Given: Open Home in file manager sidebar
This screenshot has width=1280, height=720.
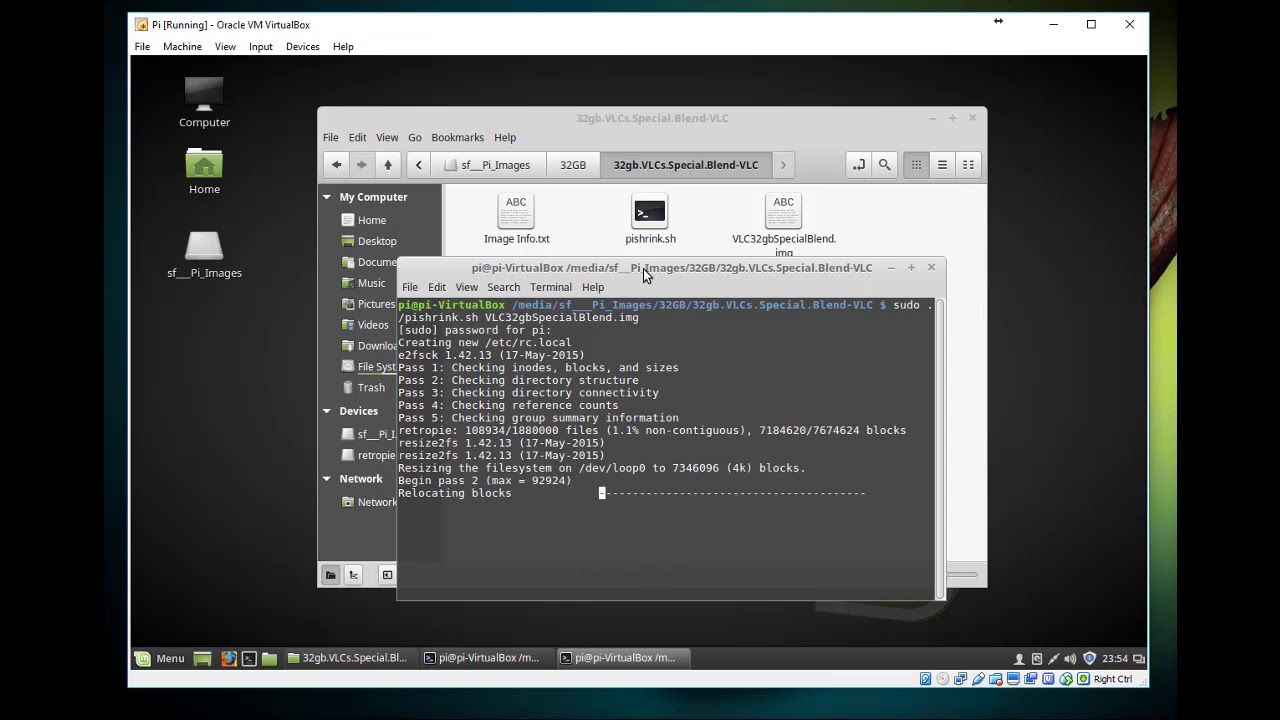Looking at the screenshot, I should pos(371,220).
